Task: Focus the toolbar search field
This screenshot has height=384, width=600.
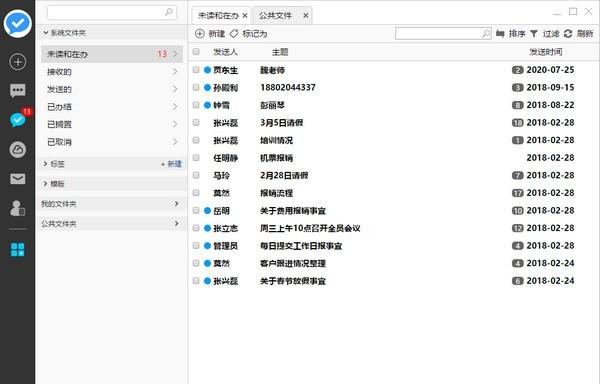Action: (x=443, y=34)
